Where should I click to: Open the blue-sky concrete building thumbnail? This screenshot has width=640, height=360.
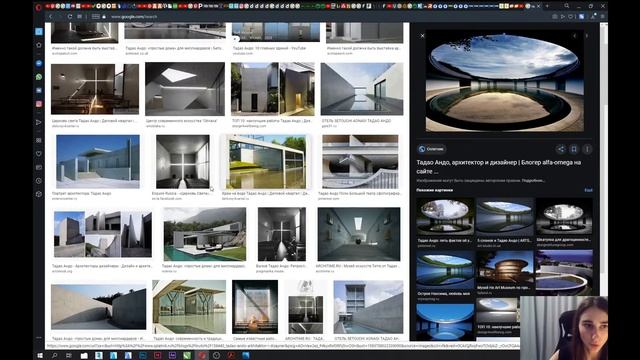[98, 162]
